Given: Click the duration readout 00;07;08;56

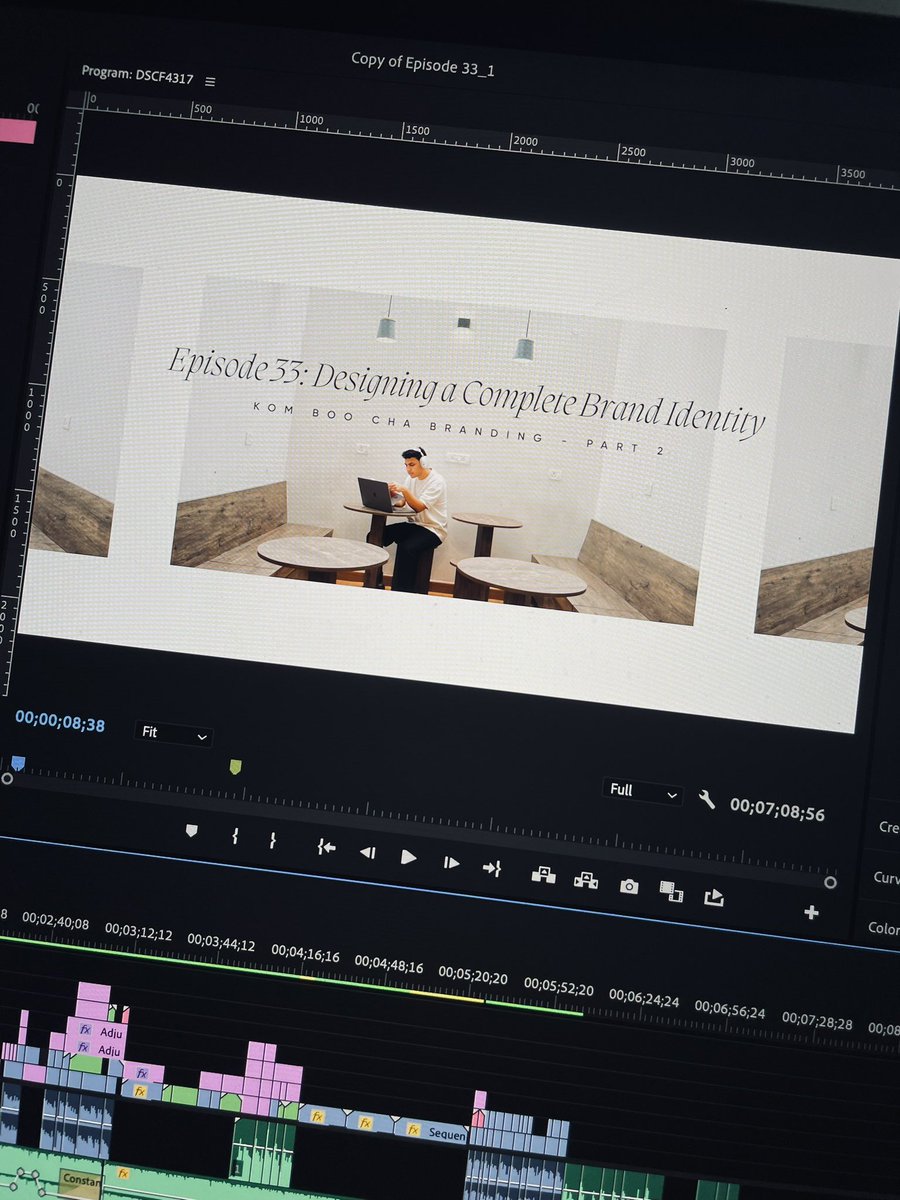Looking at the screenshot, I should (777, 810).
